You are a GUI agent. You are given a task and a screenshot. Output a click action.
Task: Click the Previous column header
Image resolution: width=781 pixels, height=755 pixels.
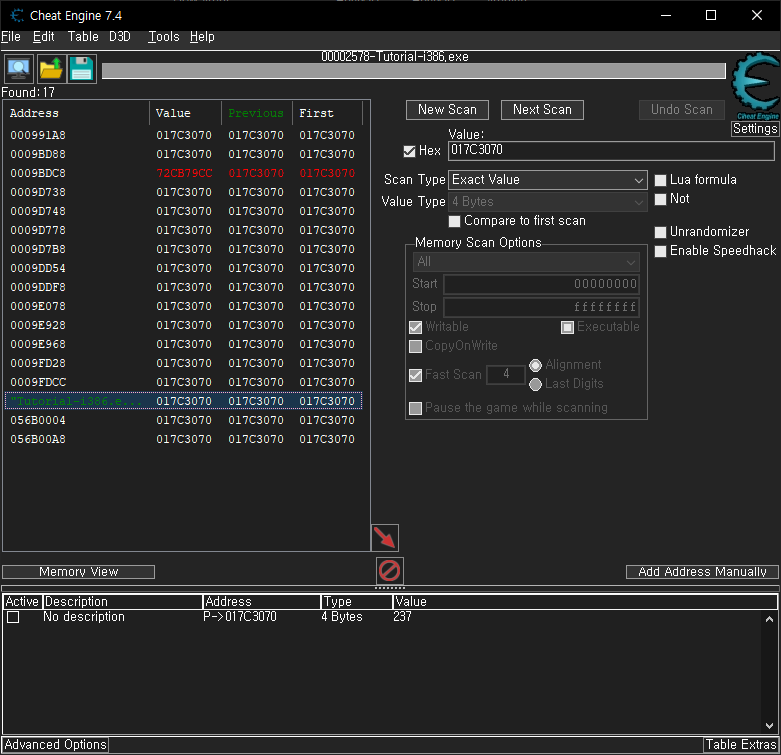[x=256, y=114]
